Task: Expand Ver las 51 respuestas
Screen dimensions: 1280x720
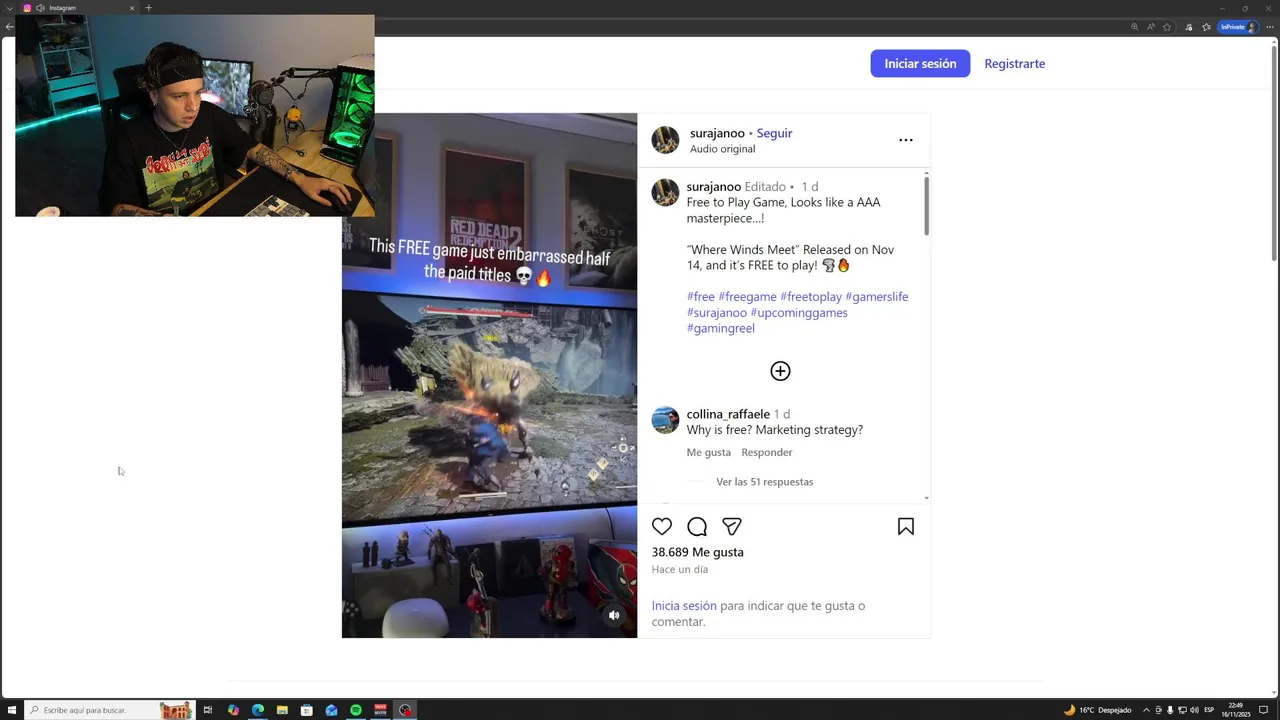Action: 764,482
